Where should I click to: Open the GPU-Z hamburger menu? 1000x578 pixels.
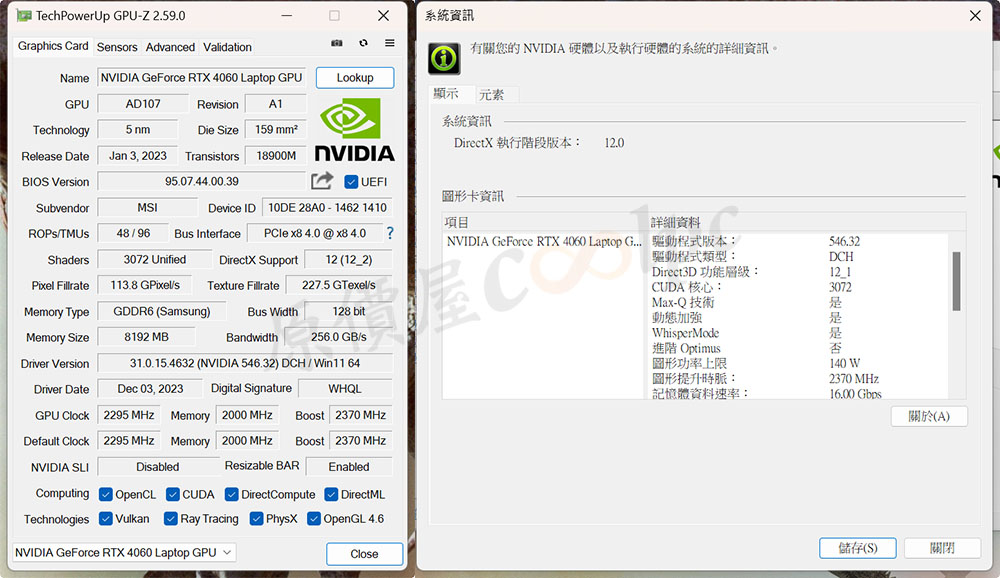[x=390, y=43]
